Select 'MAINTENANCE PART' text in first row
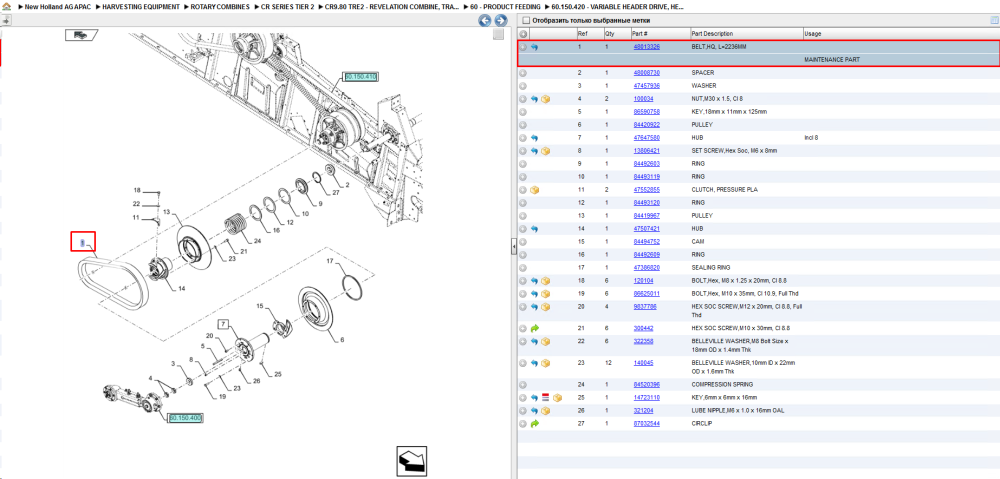The width and height of the screenshot is (1000, 479). tap(832, 59)
